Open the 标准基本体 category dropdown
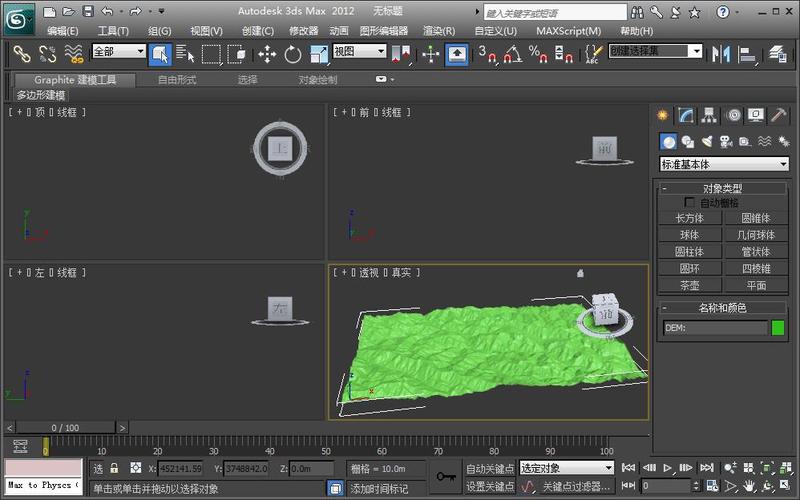The width and height of the screenshot is (800, 500). [x=724, y=164]
